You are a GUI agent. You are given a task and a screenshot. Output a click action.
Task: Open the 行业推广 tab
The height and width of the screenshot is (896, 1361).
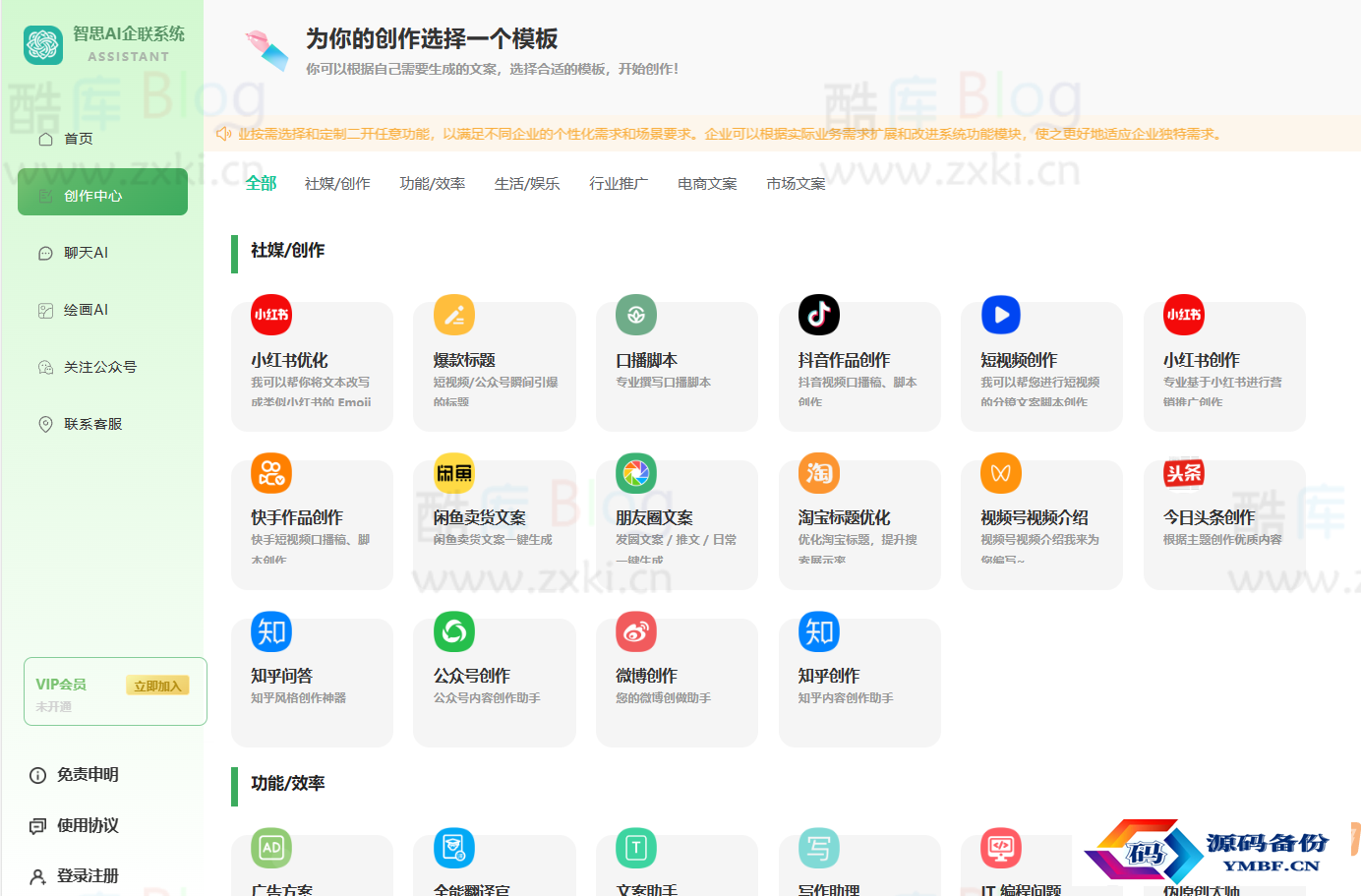click(619, 183)
